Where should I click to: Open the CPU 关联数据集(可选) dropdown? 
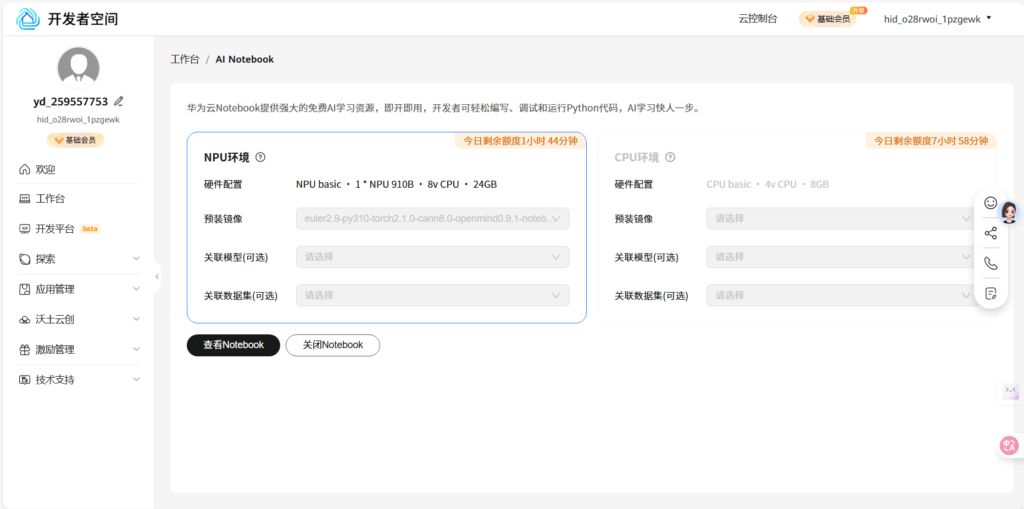click(x=844, y=295)
